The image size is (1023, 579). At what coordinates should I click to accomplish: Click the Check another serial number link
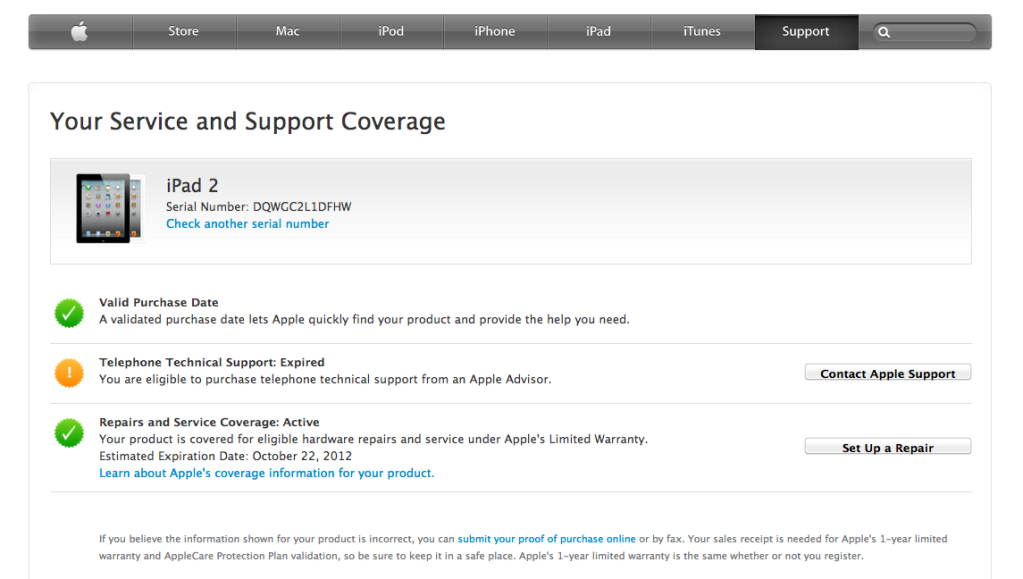247,224
